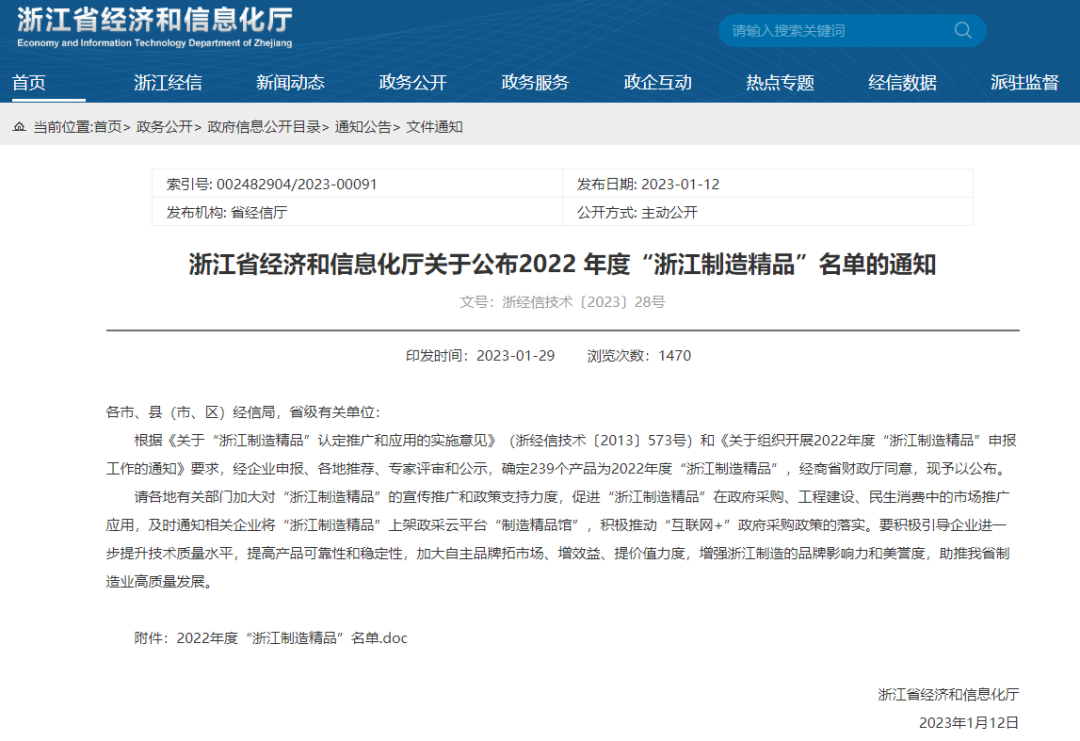
Task: Open the 派驻监督 section
Action: click(x=1024, y=83)
